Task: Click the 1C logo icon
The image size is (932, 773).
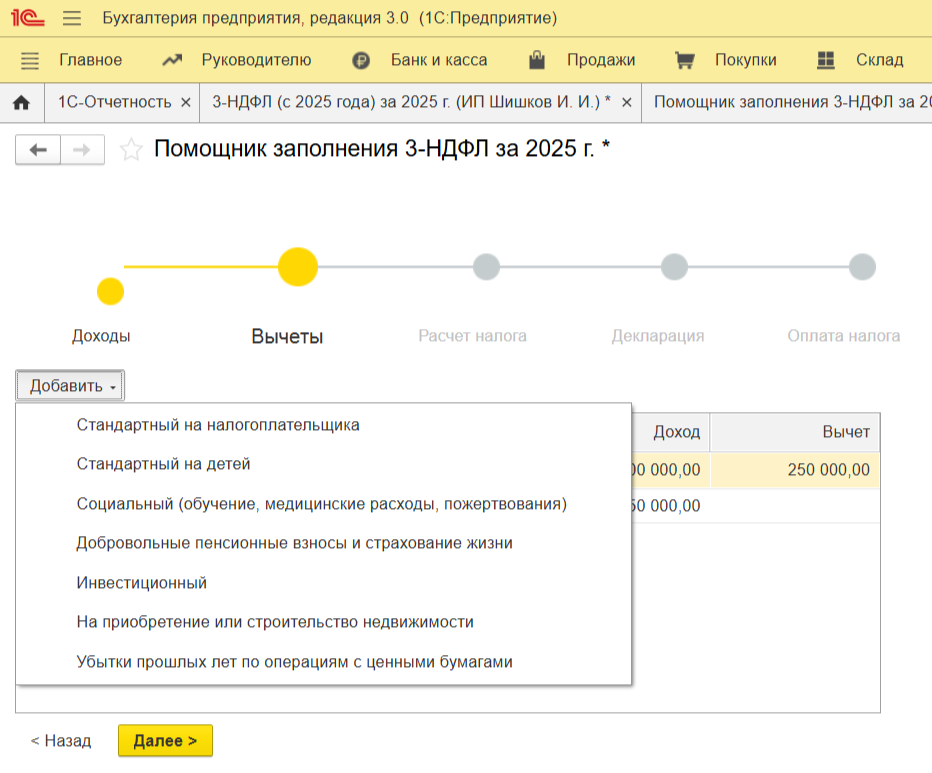Action: pyautogui.click(x=26, y=18)
